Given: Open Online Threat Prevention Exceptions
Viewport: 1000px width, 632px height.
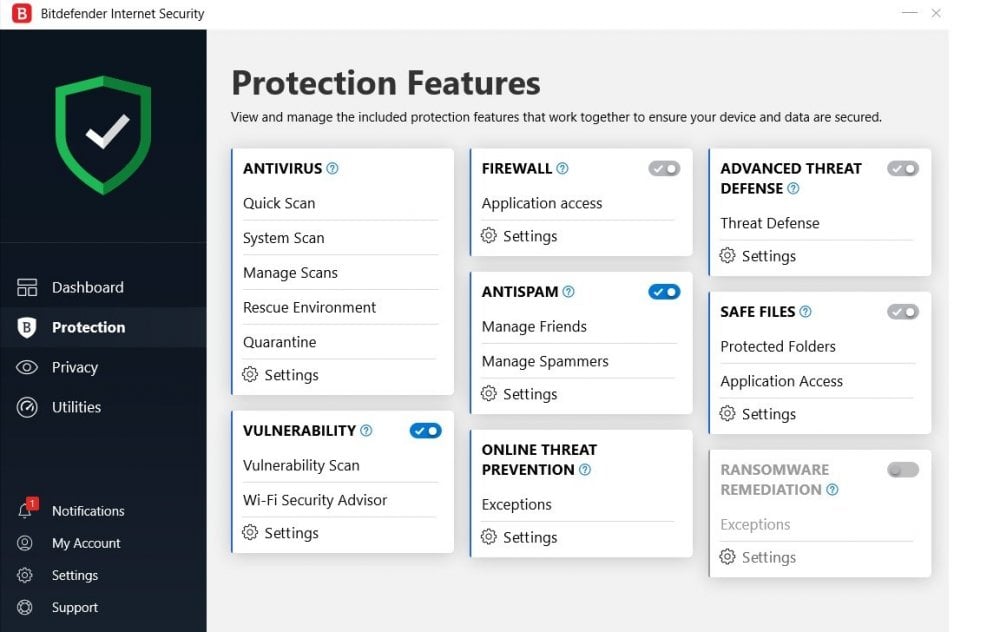Looking at the screenshot, I should (x=516, y=504).
